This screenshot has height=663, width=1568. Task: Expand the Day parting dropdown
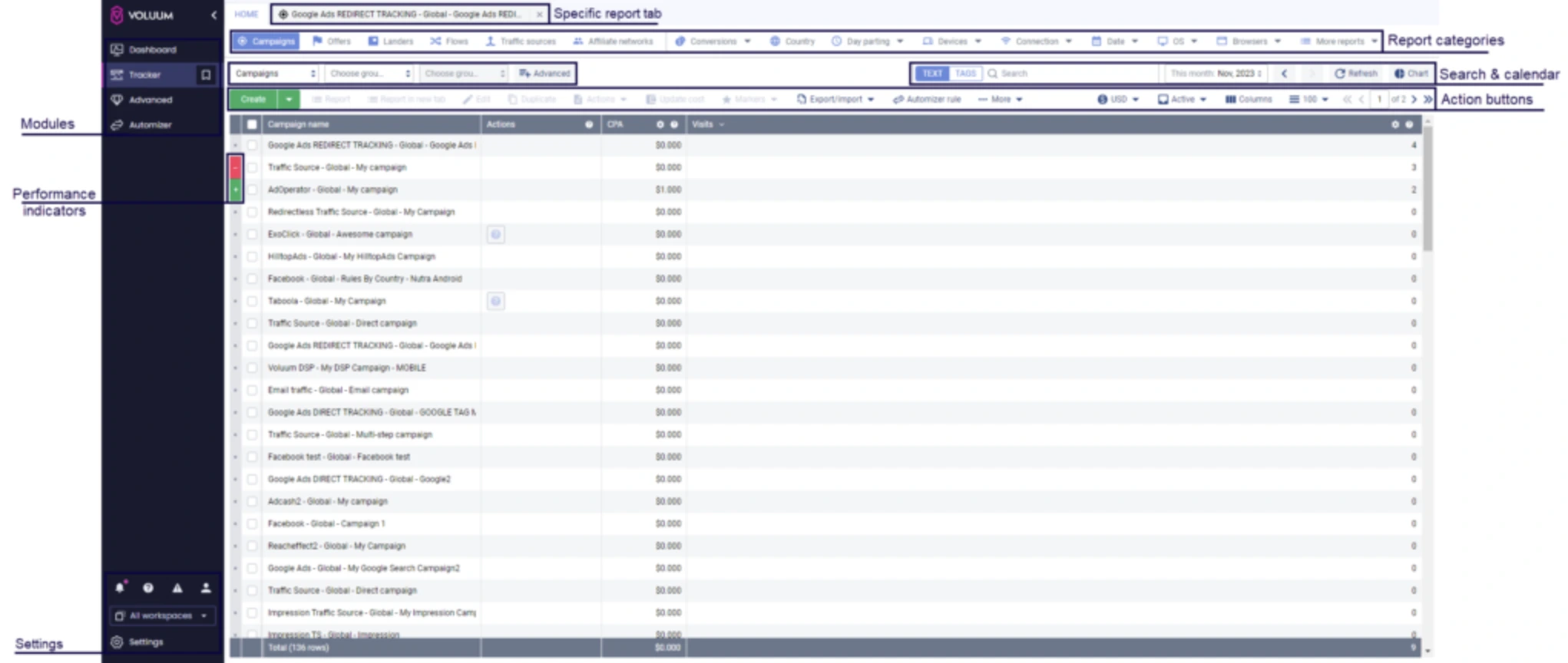pyautogui.click(x=868, y=41)
